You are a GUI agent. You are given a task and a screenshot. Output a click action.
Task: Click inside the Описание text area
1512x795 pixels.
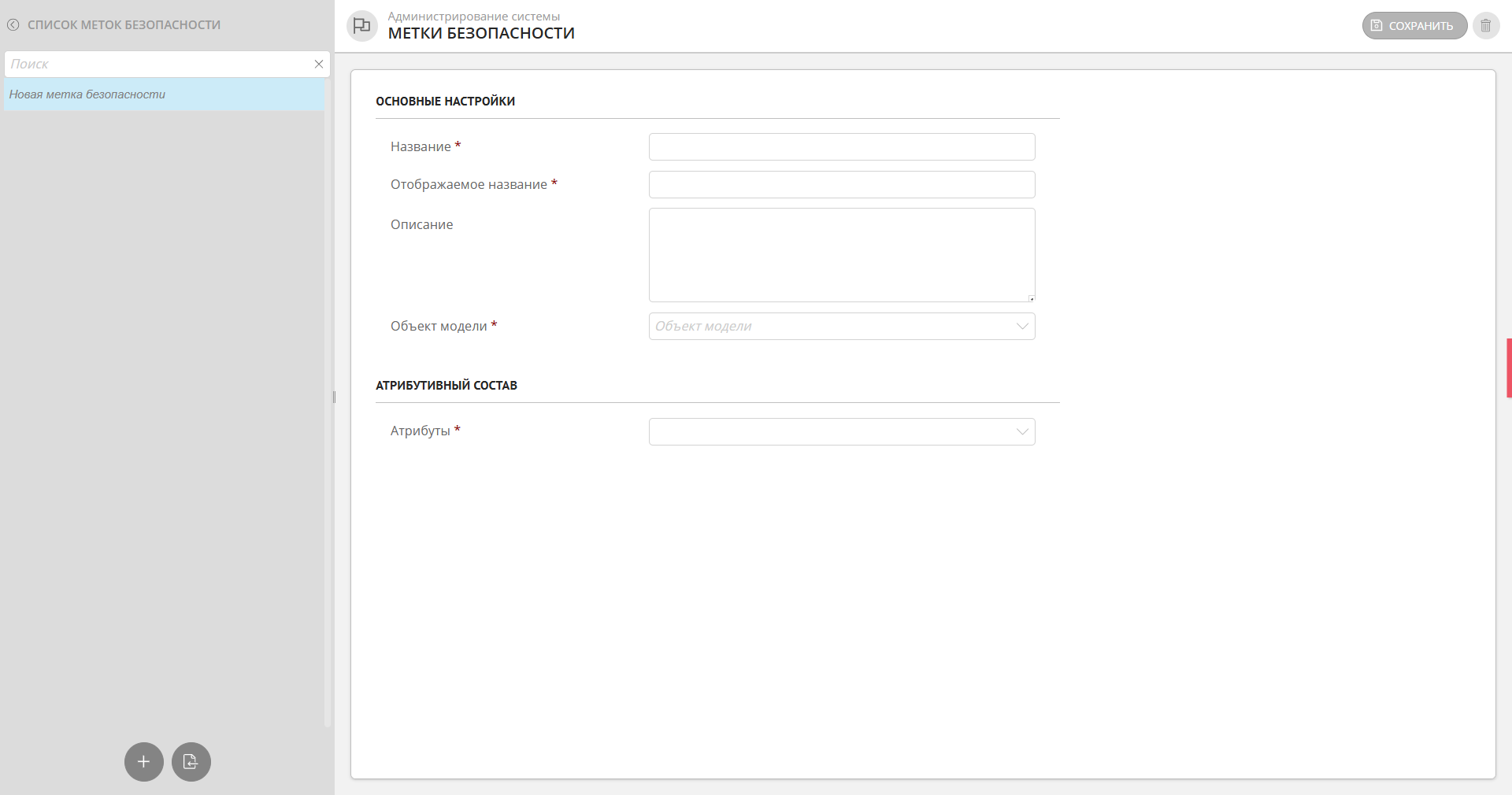(x=842, y=255)
